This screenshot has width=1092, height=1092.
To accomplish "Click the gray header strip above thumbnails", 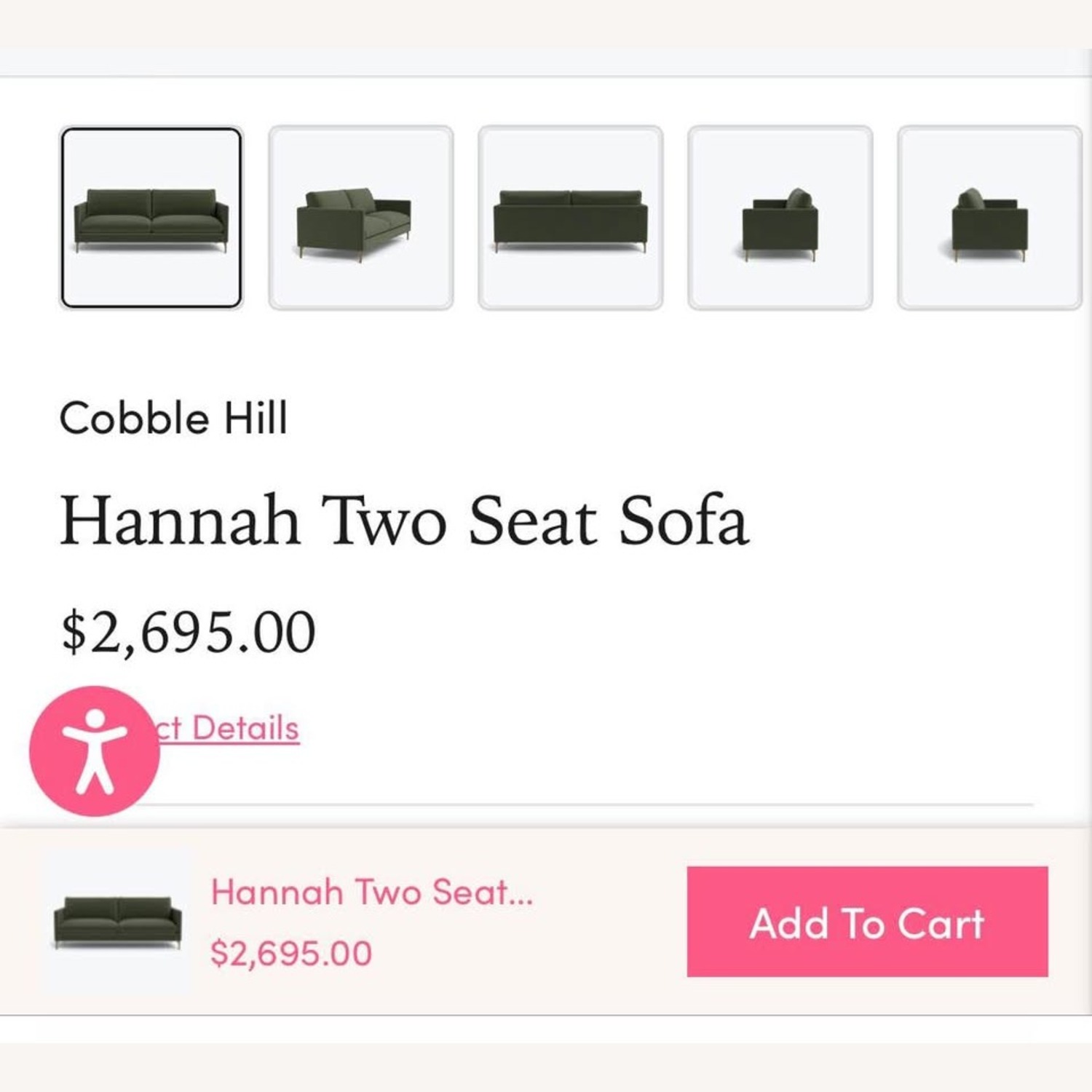I will (546, 63).
